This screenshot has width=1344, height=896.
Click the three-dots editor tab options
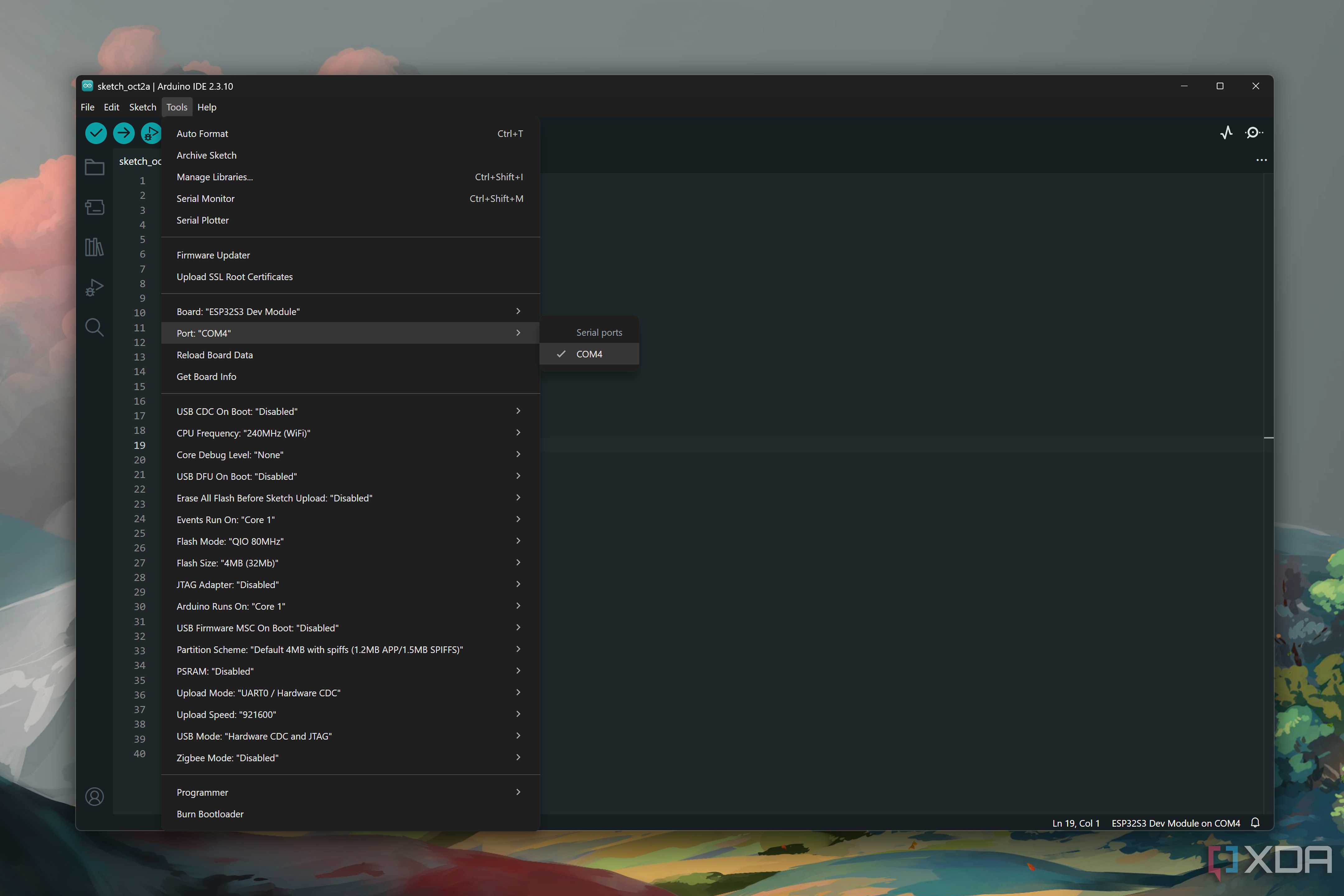[x=1261, y=160]
